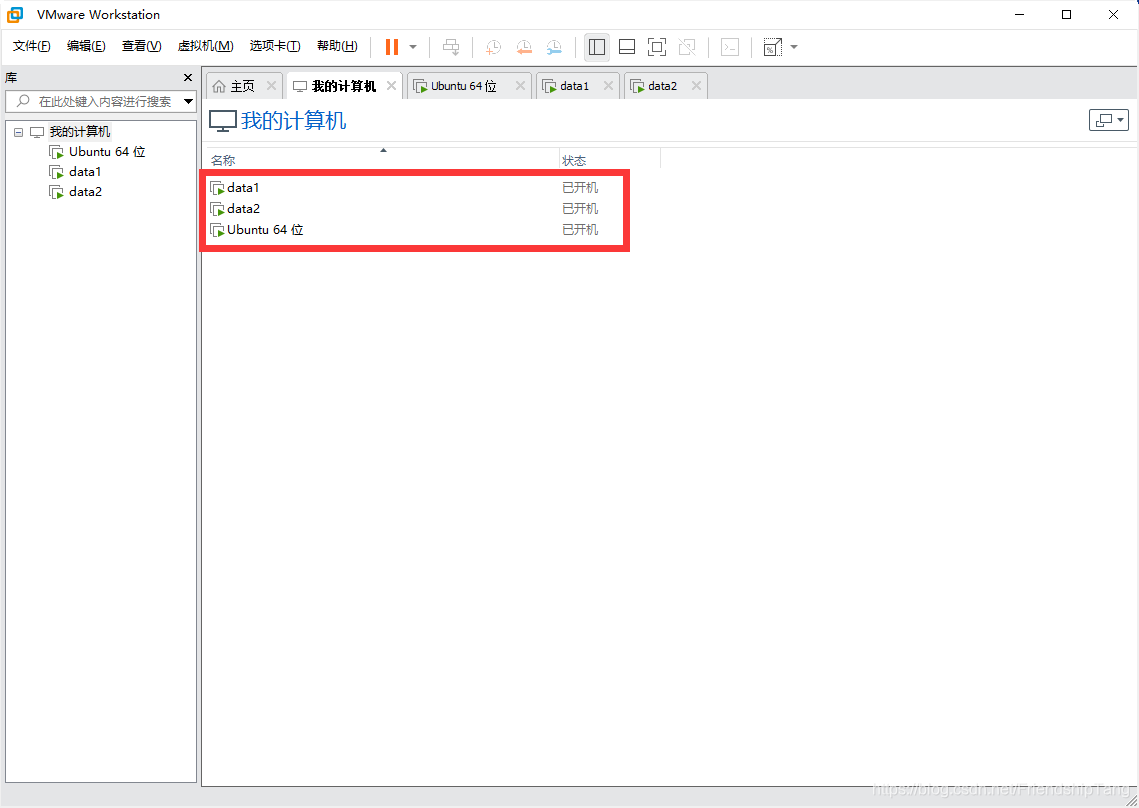Click the 我的计算机 monitor icon in heading
This screenshot has height=808, width=1139.
pos(223,121)
